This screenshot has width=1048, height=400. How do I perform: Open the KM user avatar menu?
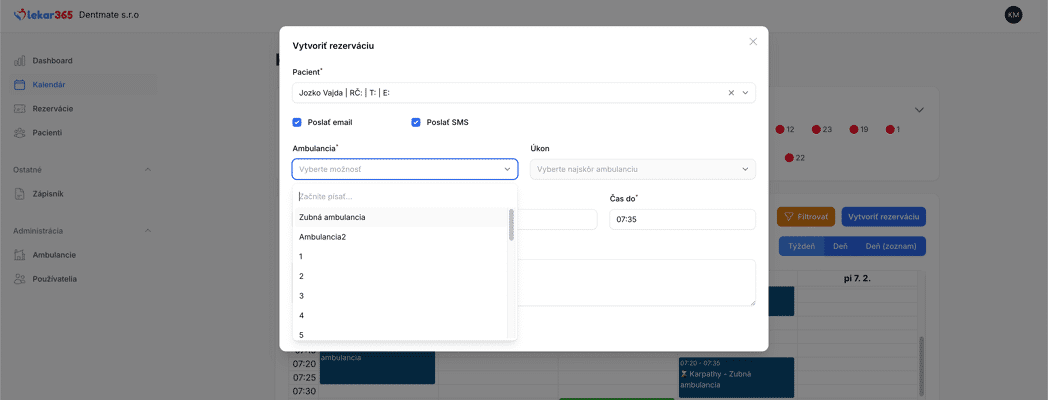point(1013,15)
